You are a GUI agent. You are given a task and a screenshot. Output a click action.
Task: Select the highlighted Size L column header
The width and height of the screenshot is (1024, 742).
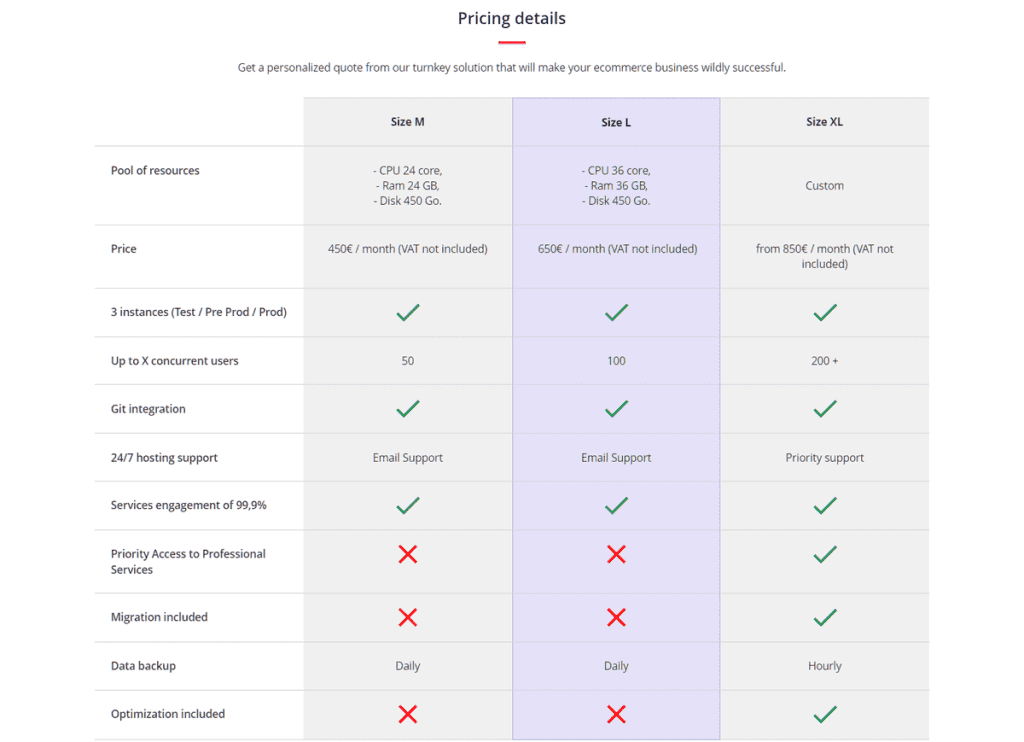616,122
